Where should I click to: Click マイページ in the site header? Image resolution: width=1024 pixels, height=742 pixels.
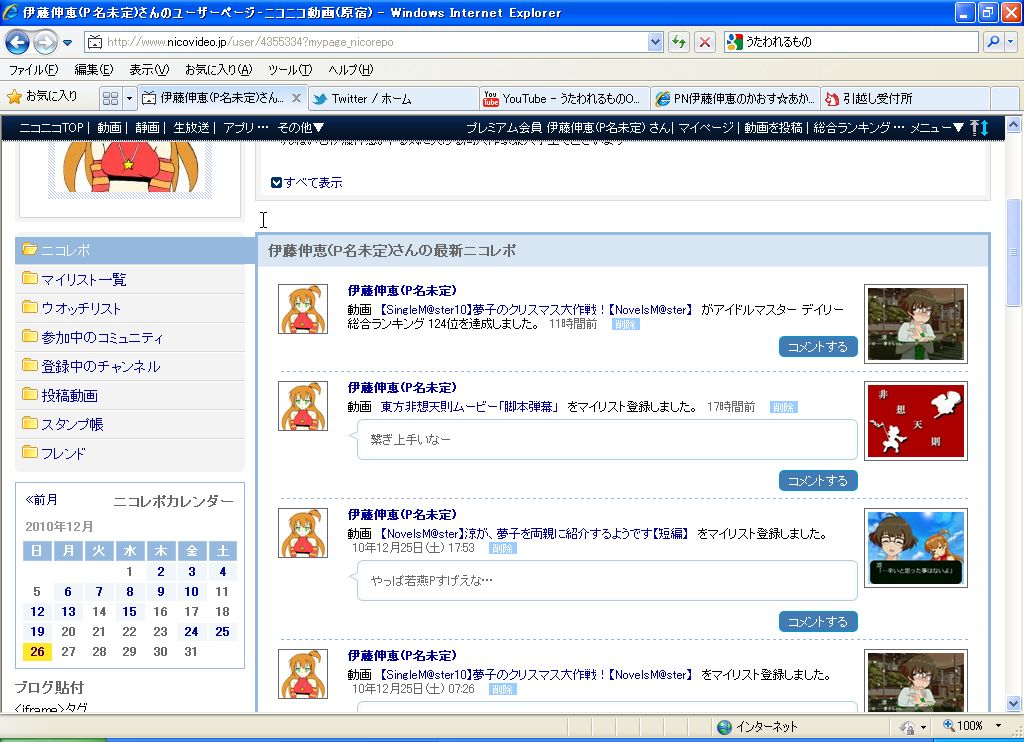(x=706, y=128)
